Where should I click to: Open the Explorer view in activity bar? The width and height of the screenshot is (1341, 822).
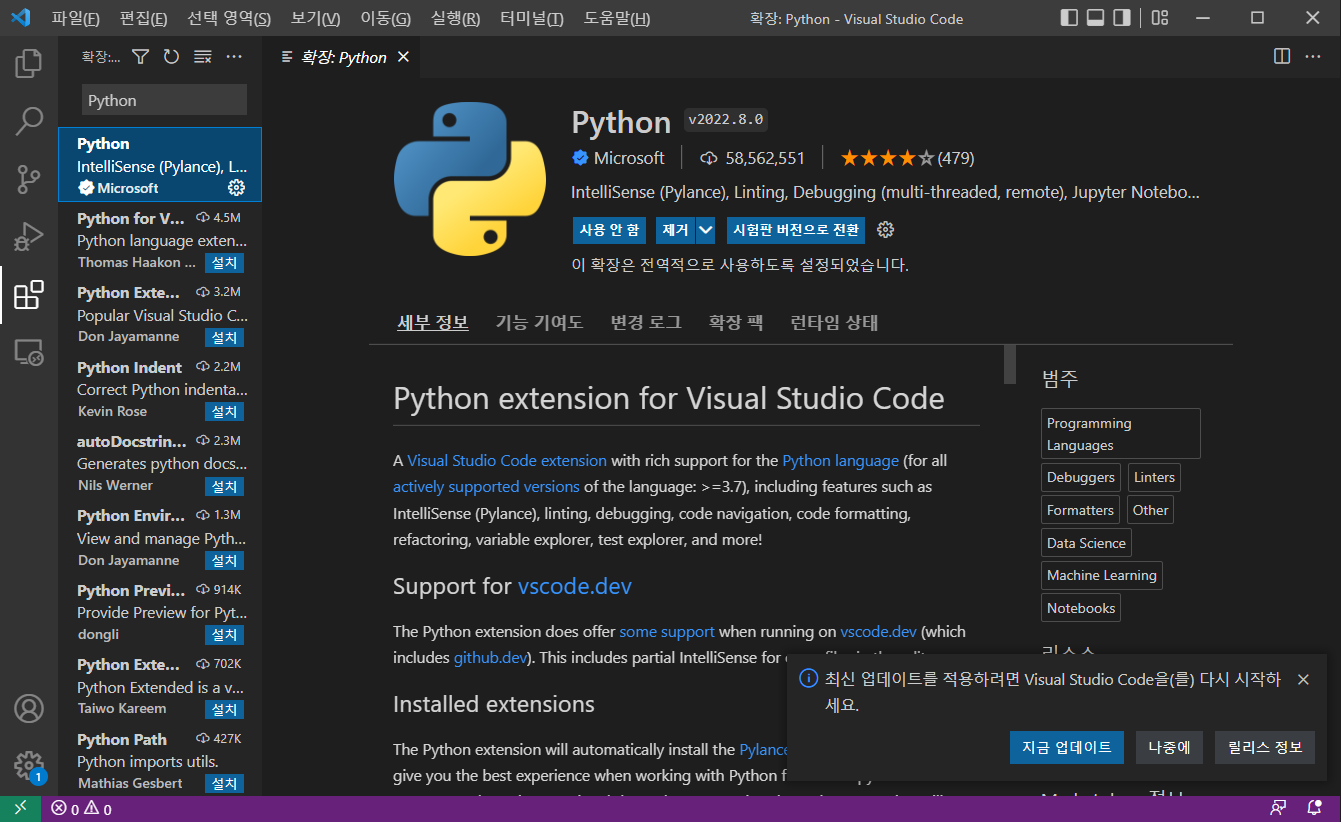(29, 64)
